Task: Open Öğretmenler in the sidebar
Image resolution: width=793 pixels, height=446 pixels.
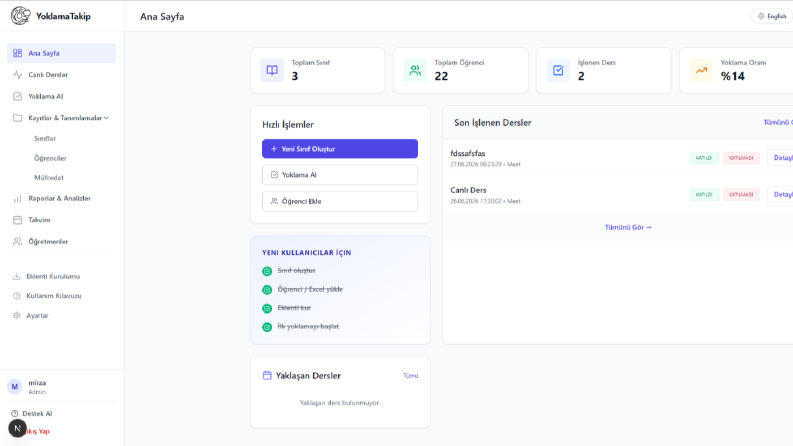Action: 61,242
